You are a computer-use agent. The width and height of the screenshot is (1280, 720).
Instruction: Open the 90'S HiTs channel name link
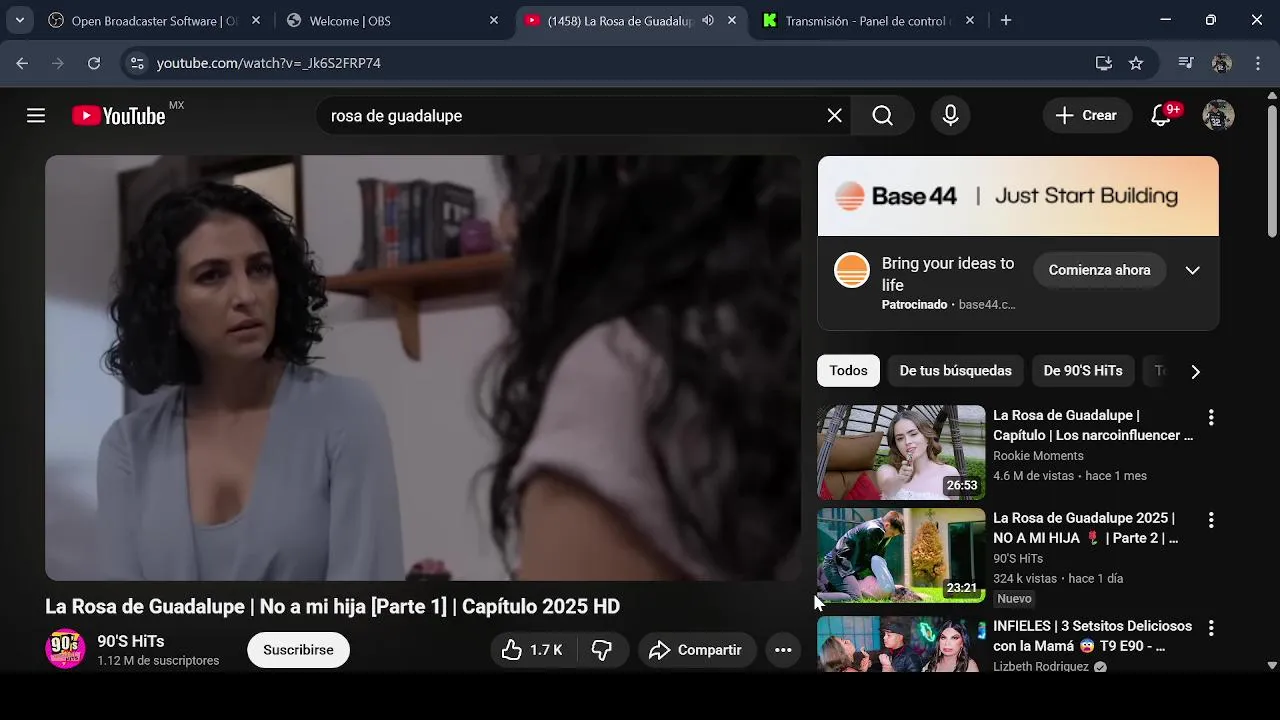131,641
